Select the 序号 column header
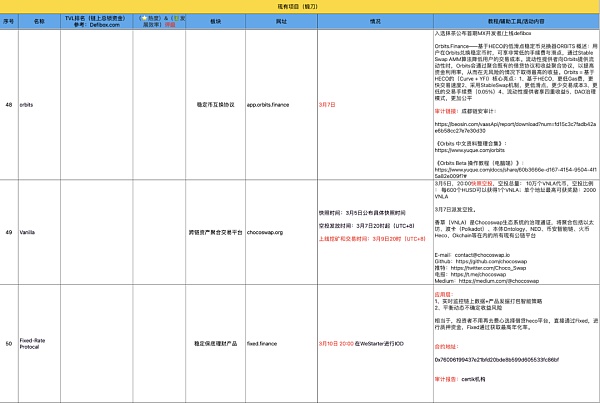 [9, 19]
